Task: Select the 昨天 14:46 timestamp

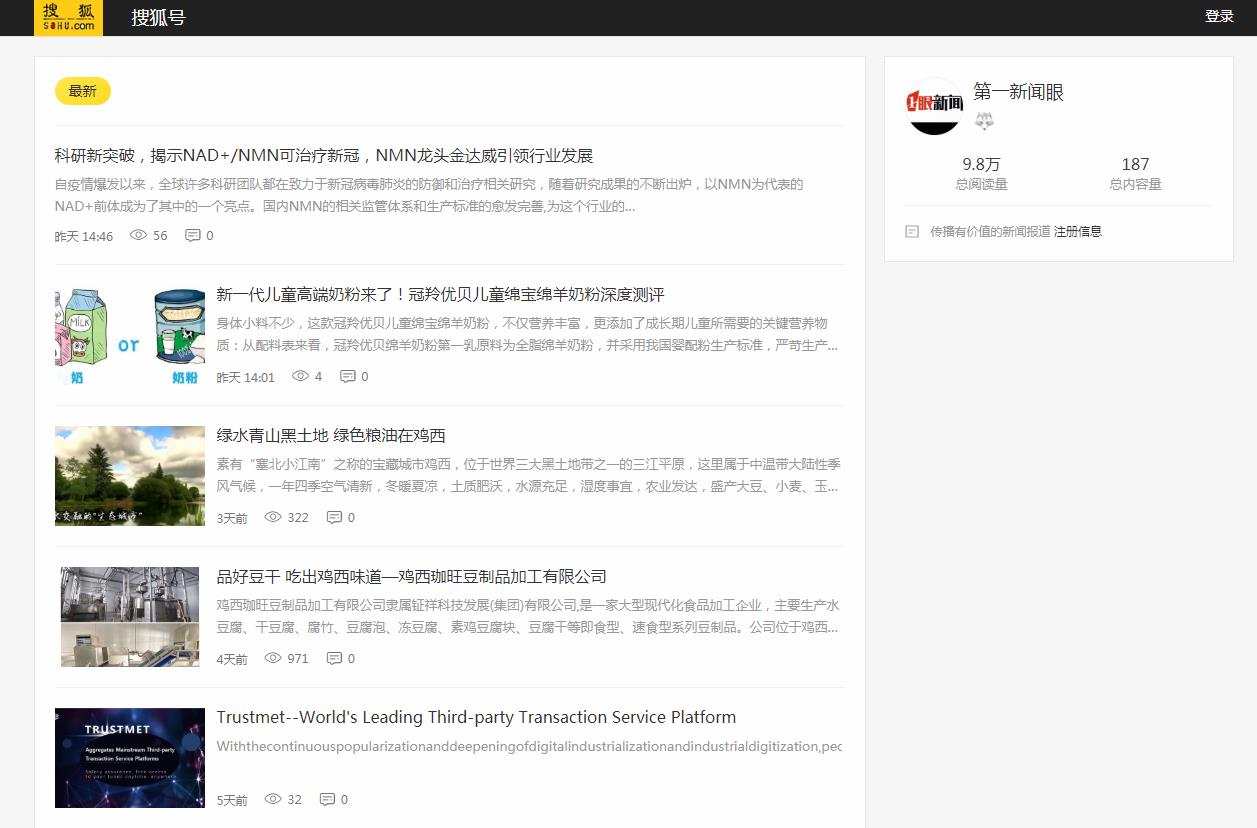Action: tap(84, 236)
